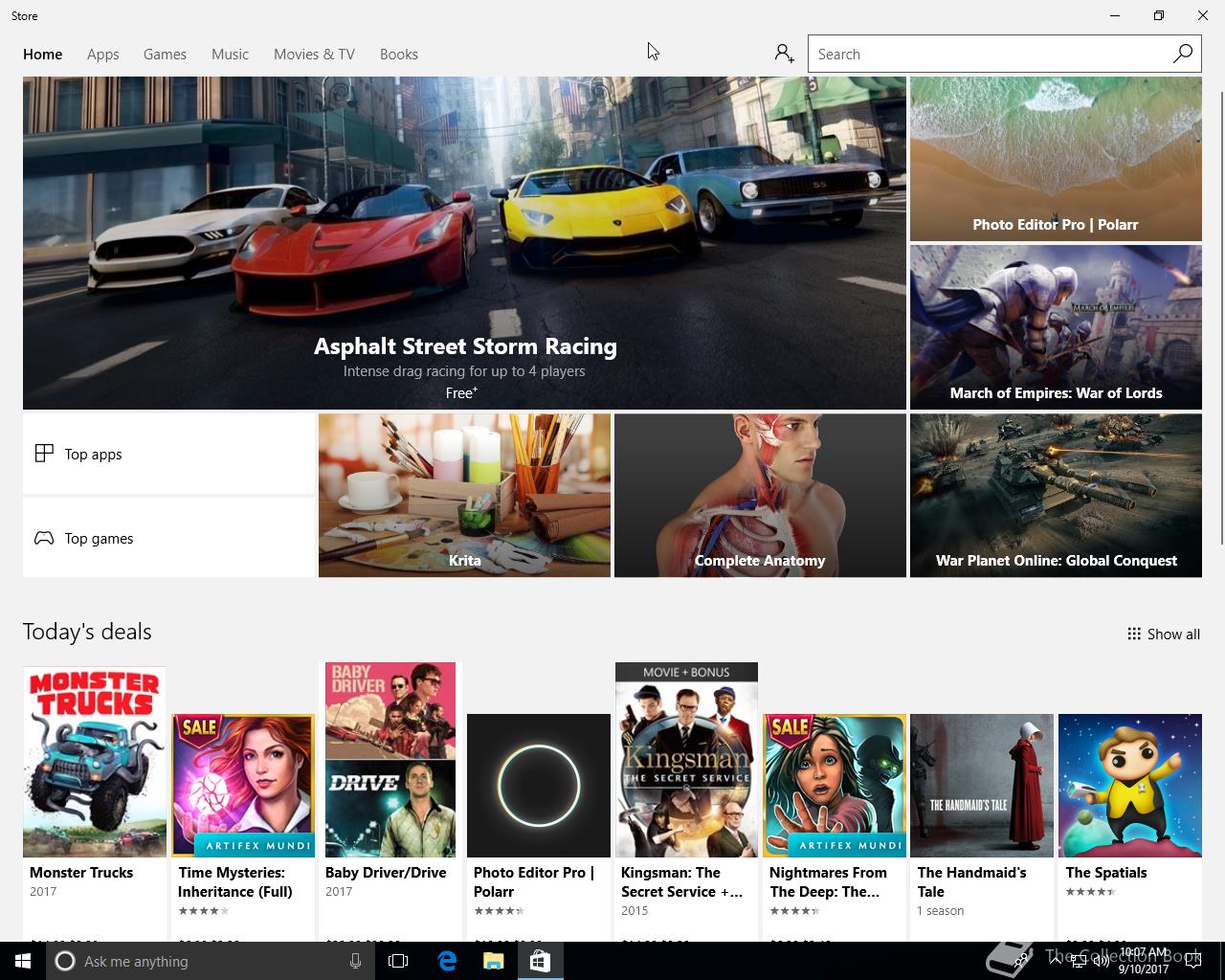This screenshot has width=1225, height=980.
Task: Select the Kingsman: The Secret Service poster
Action: (686, 760)
